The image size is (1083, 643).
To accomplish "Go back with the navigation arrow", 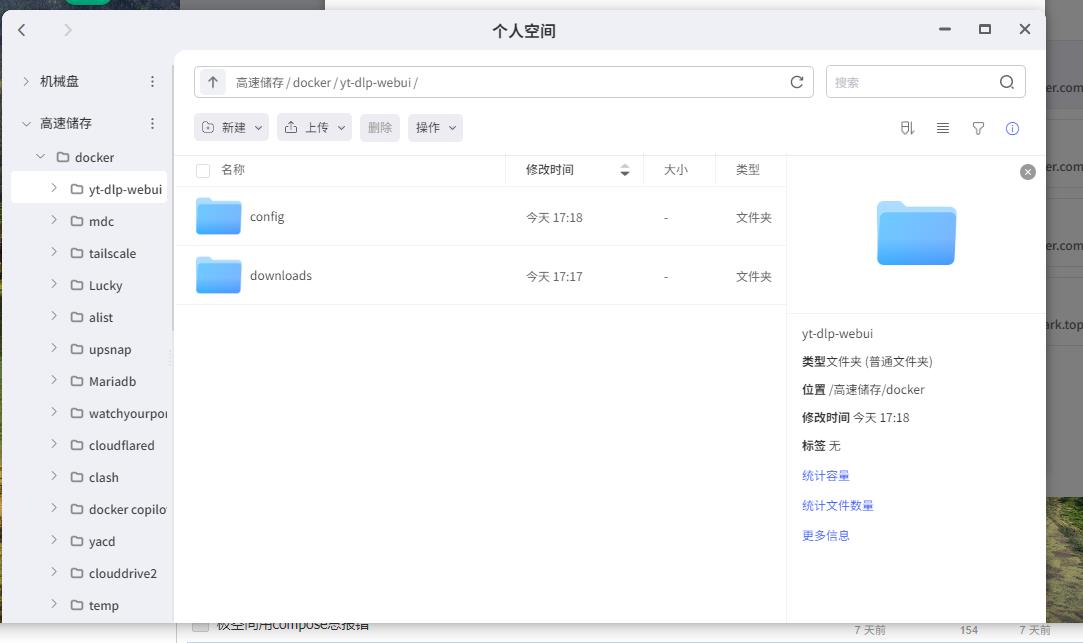I will [22, 30].
